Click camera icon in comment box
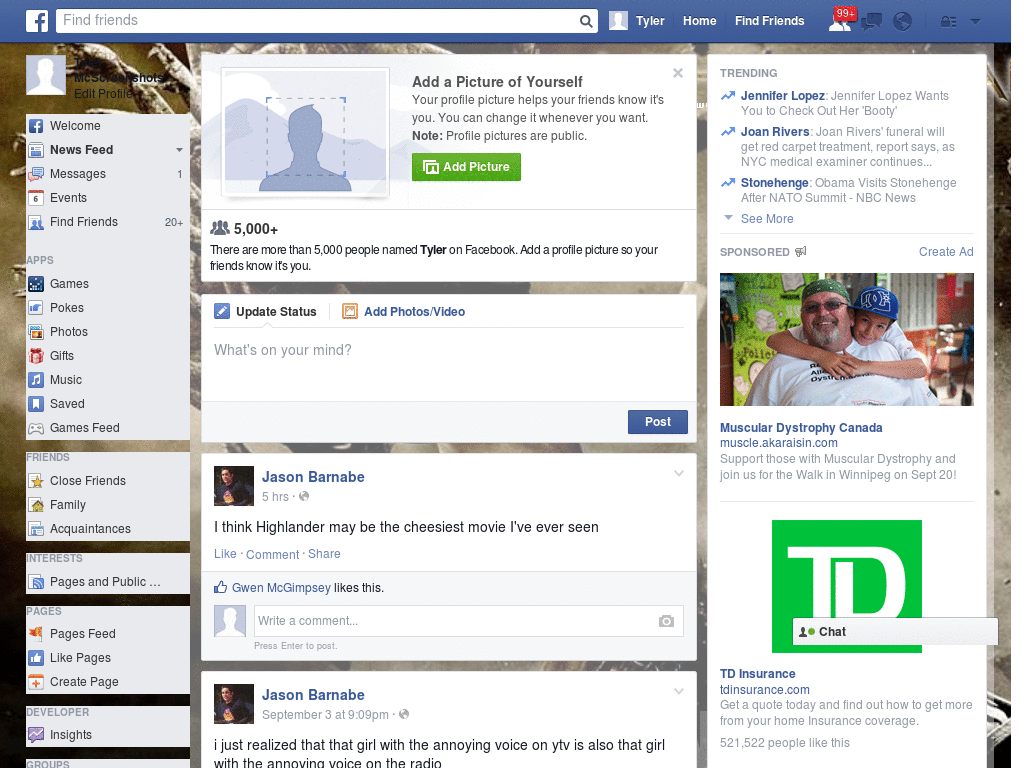 click(666, 621)
